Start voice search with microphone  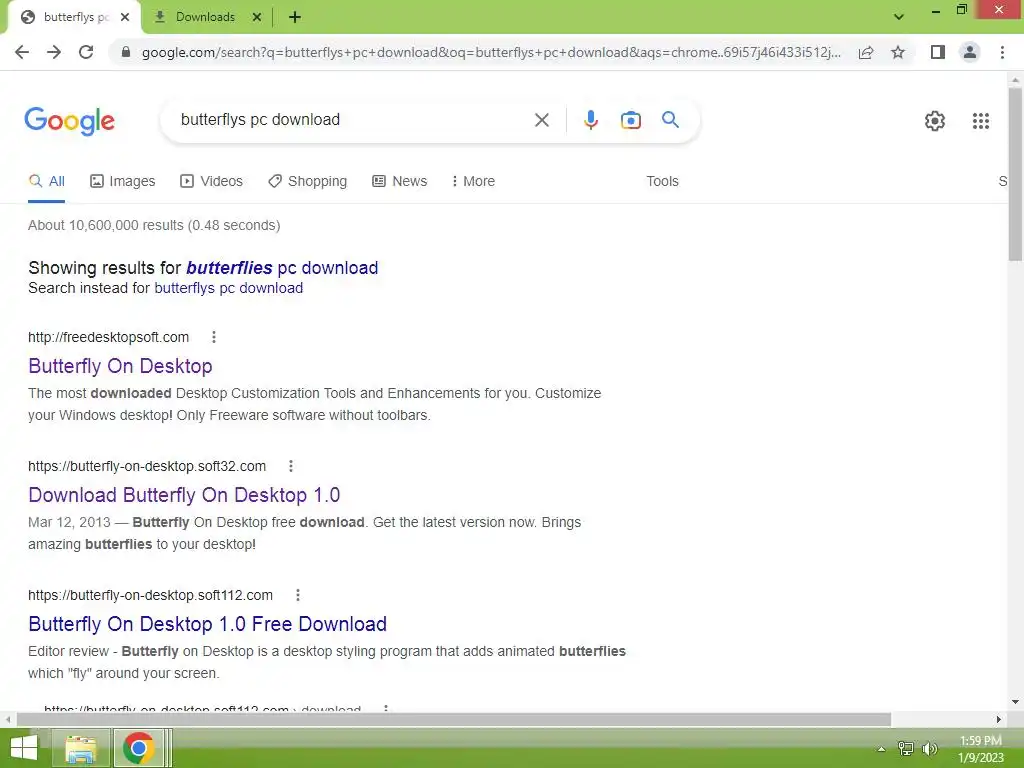click(x=590, y=120)
